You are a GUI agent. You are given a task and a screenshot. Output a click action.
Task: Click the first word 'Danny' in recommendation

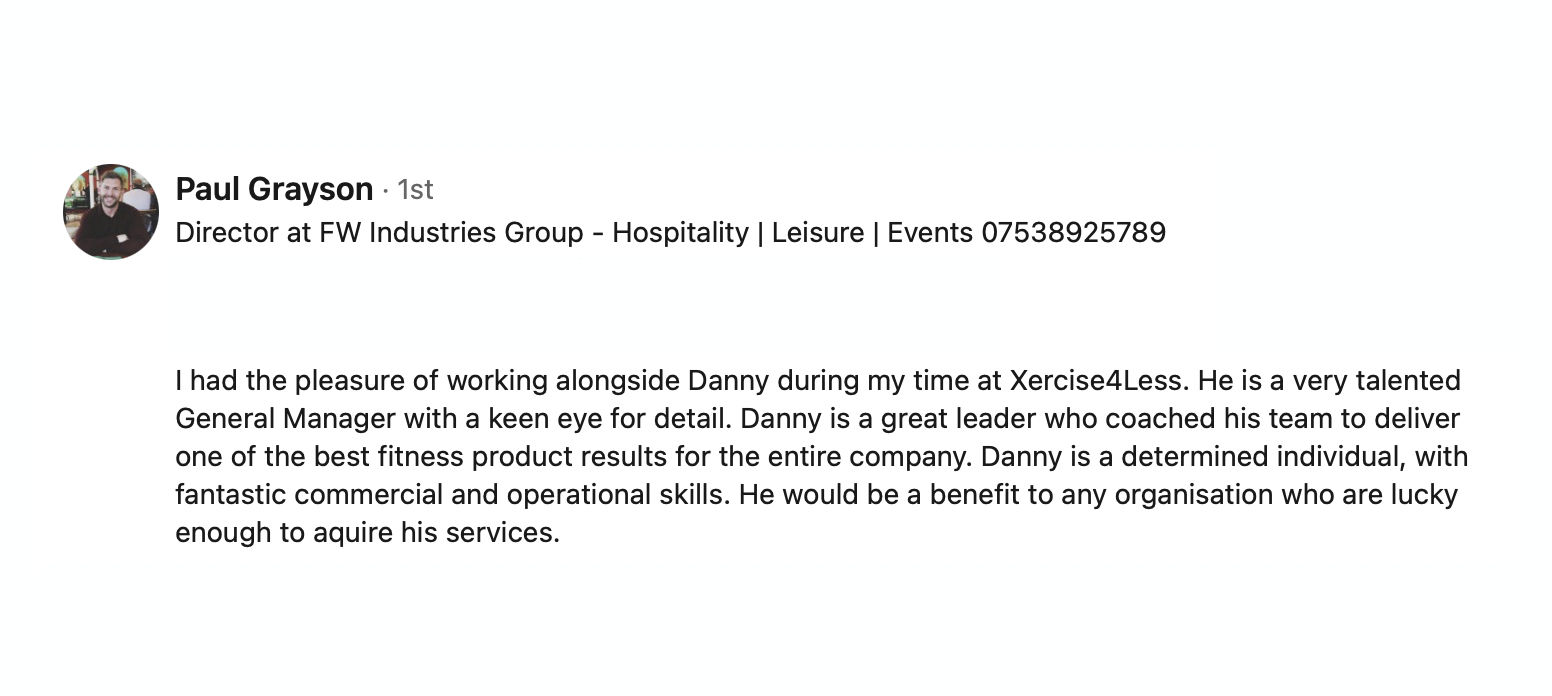(728, 381)
